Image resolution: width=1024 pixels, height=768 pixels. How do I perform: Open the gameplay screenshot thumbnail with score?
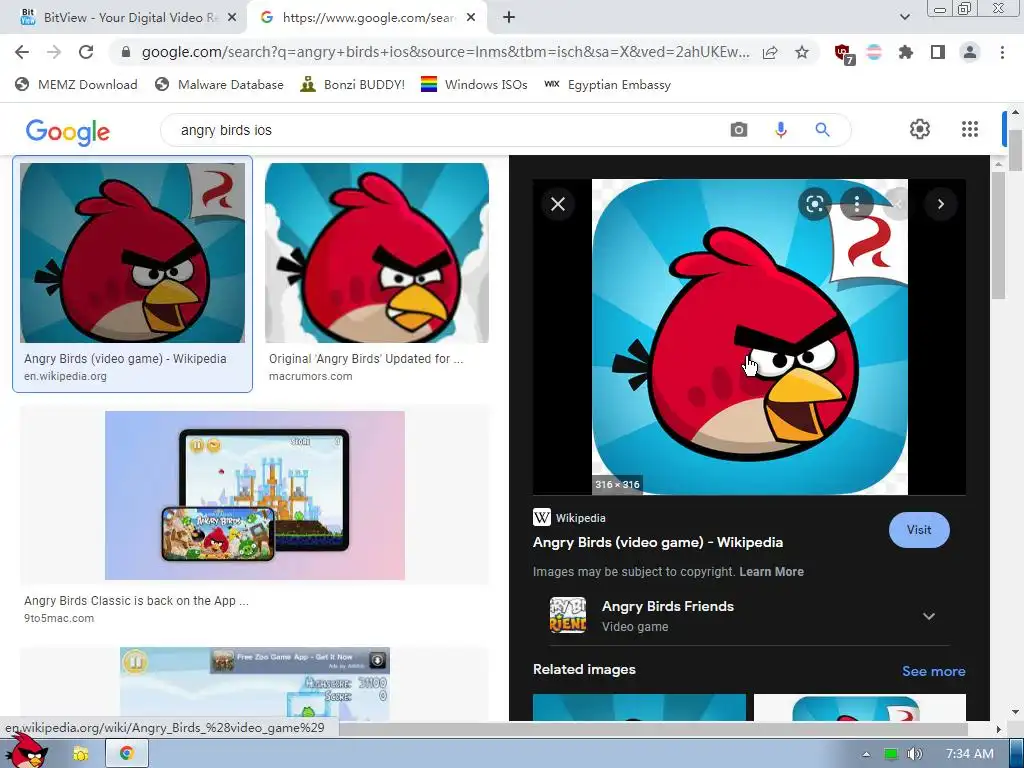[255, 684]
